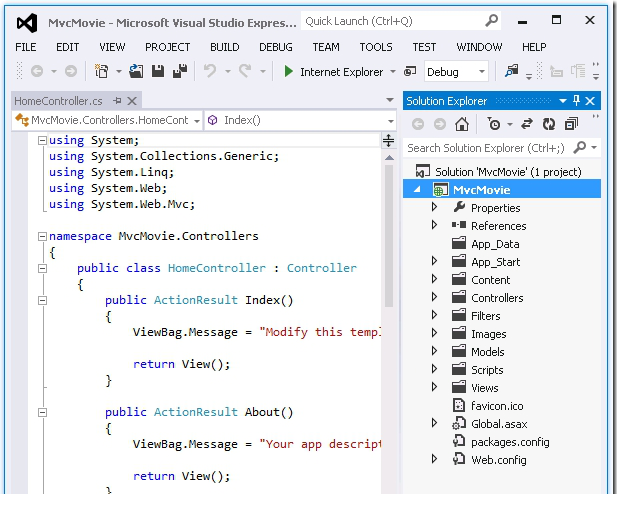The width and height of the screenshot is (617, 513).
Task: Close the HomeController.cs tab
Action: 132,101
